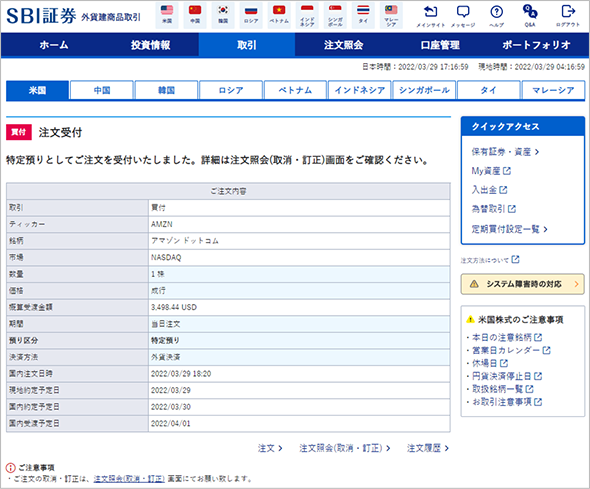The width and height of the screenshot is (590, 489).
Task: Open 保有証券・資産 quick access link
Action: click(x=505, y=152)
